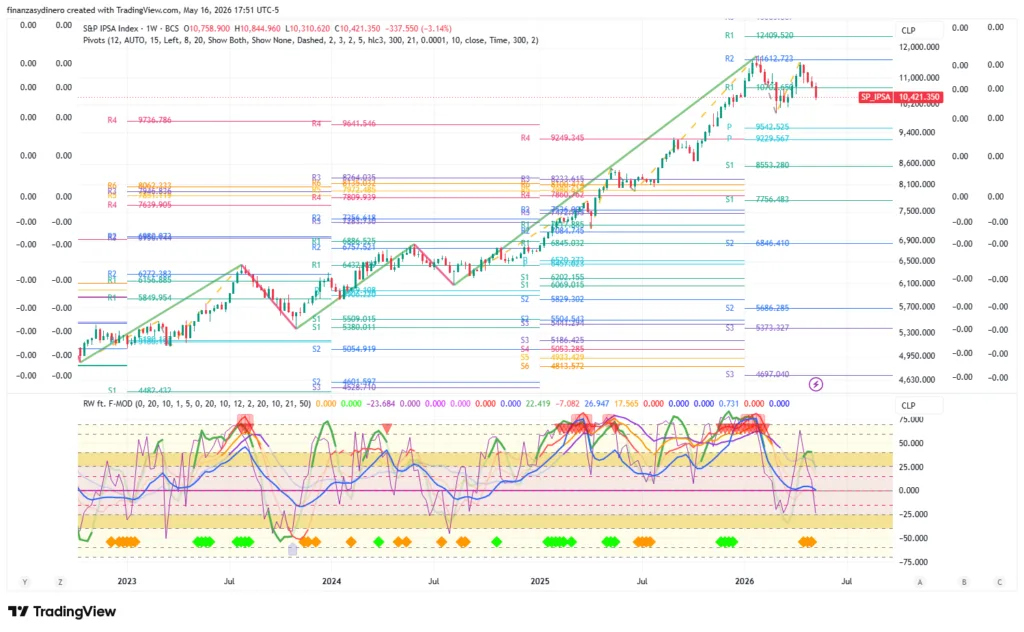Viewport: 1024px width, 632px height.
Task: Click the A scale button
Action: pos(920,582)
